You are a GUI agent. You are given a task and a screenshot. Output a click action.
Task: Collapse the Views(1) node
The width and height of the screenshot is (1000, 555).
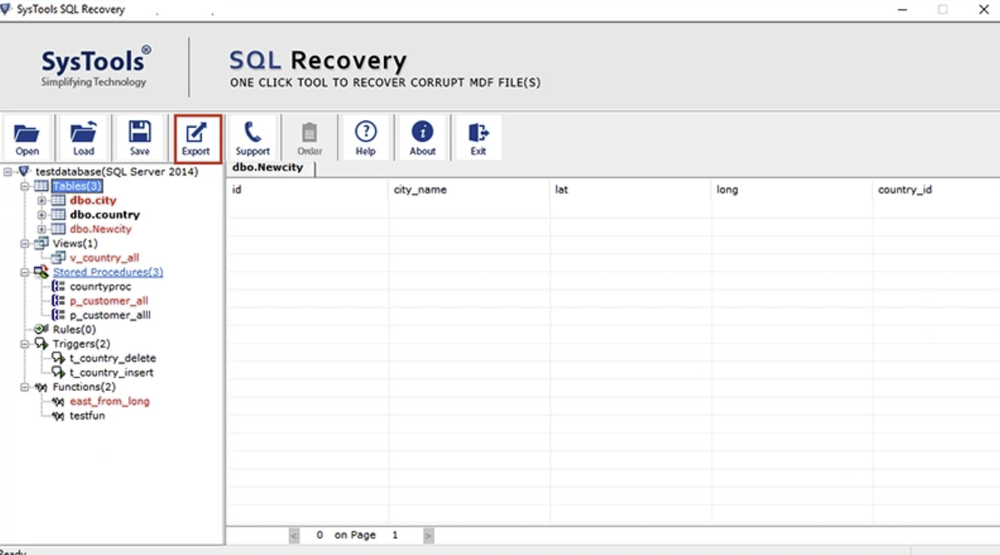click(24, 244)
